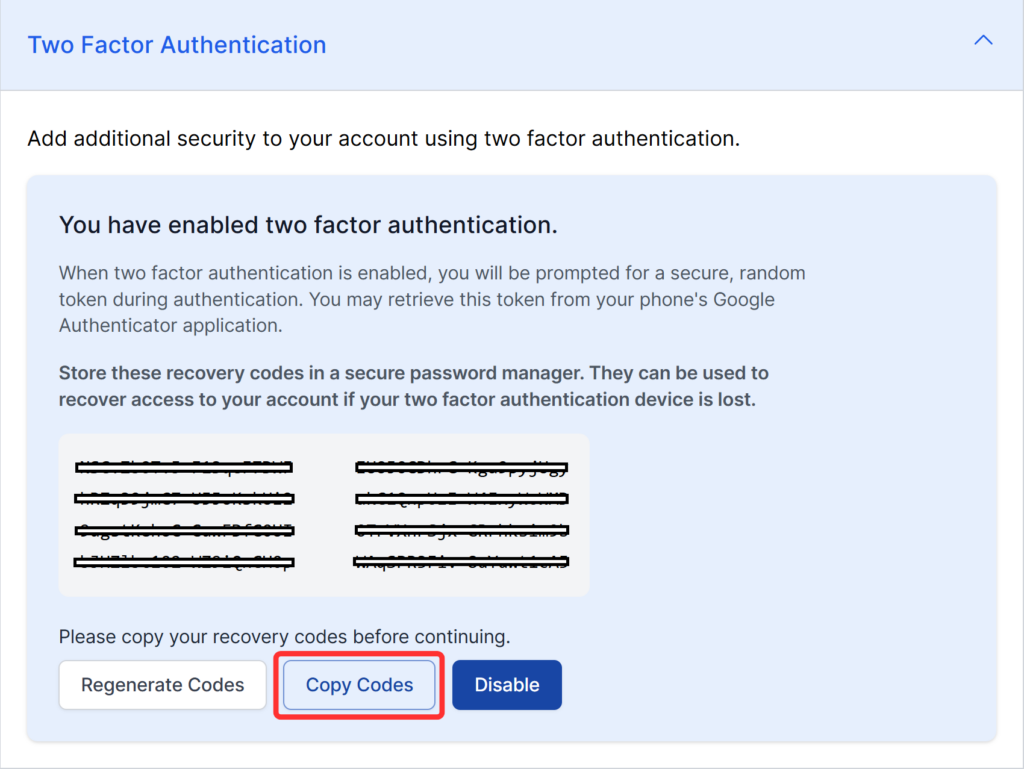Screen dimensions: 1024x769
Task: Click the text asking to copy recovery codes
Action: tap(268, 637)
